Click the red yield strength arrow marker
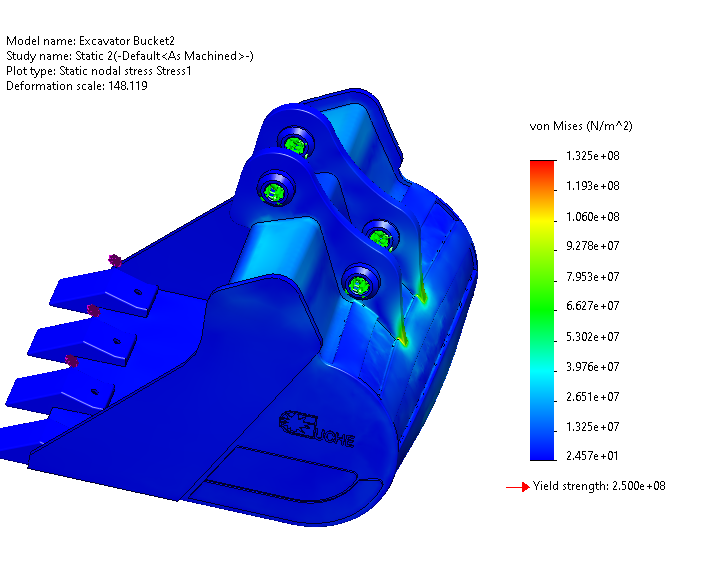The image size is (701, 577). (x=518, y=487)
